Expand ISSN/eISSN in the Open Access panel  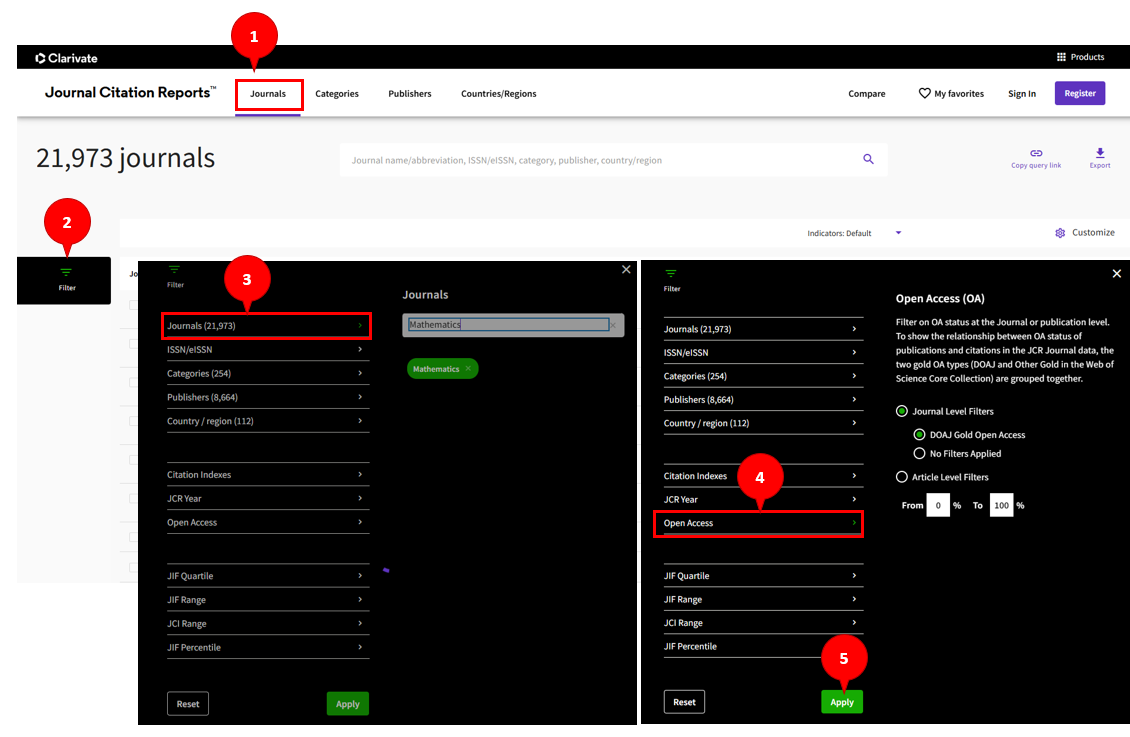[x=763, y=352]
